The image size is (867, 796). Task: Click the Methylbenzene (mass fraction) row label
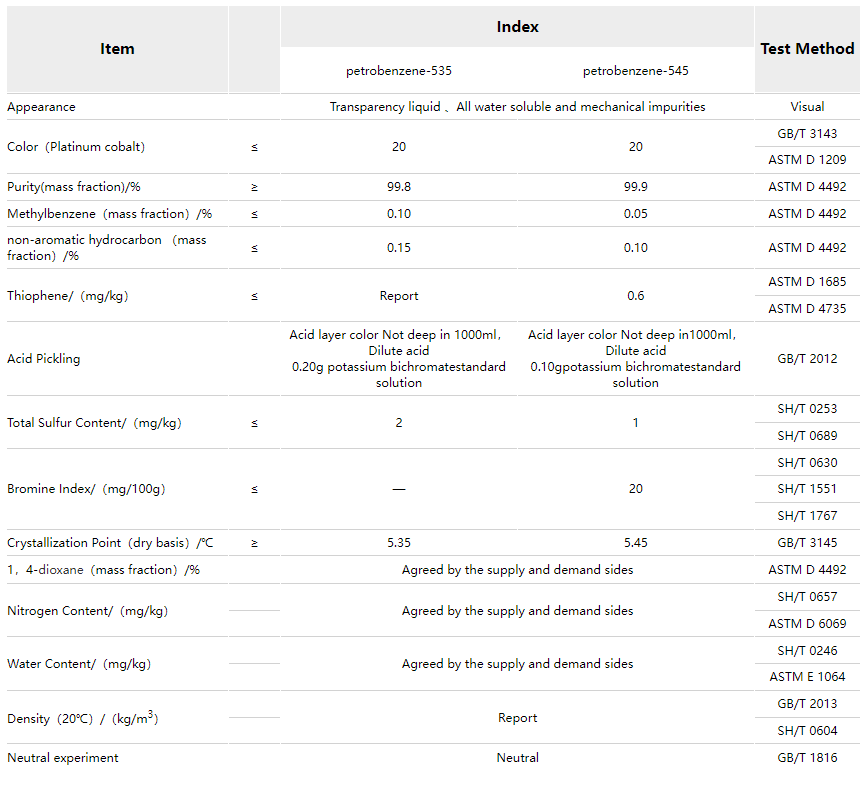point(110,214)
